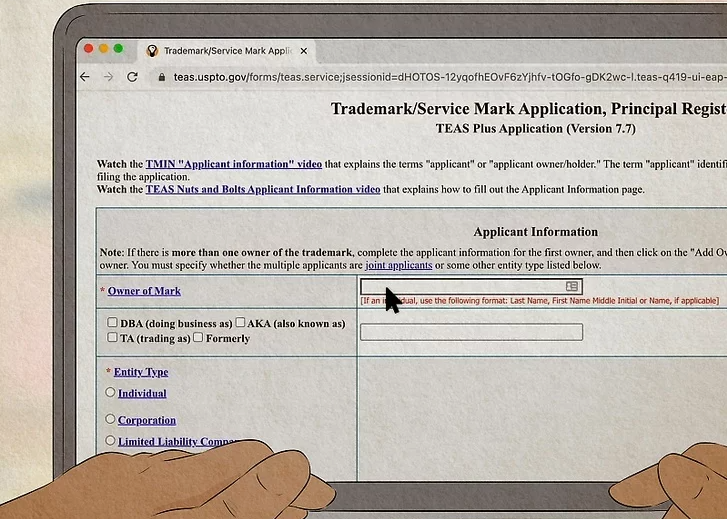Select the Limited Liability Company radio button
This screenshot has height=519, width=727.
point(110,441)
